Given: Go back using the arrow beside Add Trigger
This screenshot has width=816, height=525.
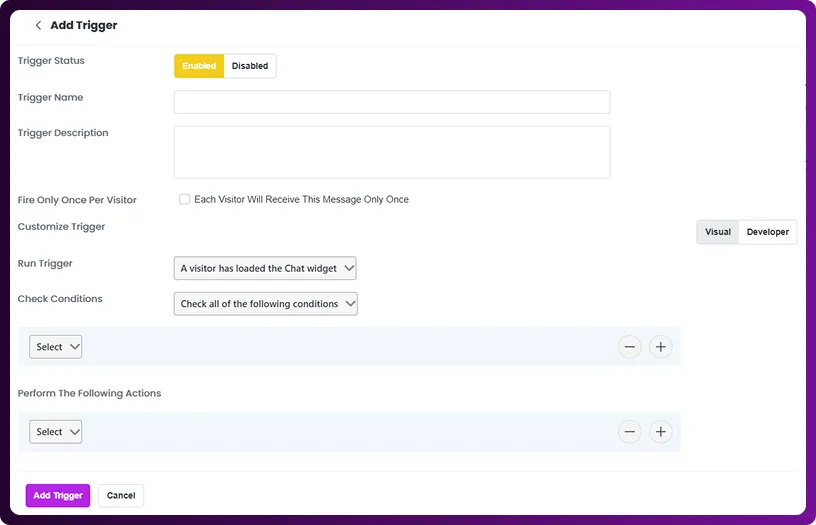Looking at the screenshot, I should (38, 25).
